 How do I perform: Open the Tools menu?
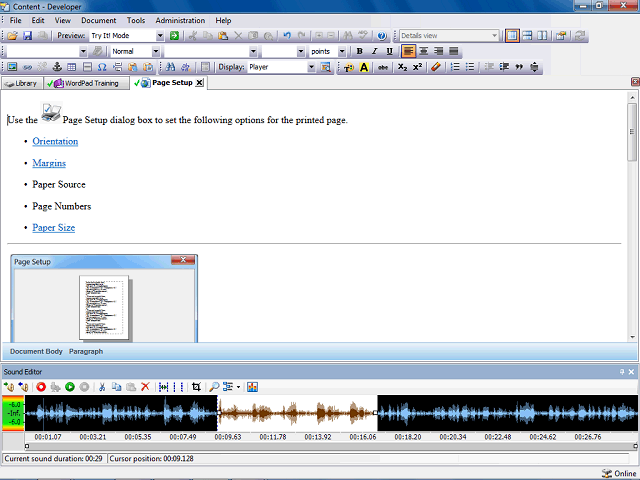pos(136,20)
